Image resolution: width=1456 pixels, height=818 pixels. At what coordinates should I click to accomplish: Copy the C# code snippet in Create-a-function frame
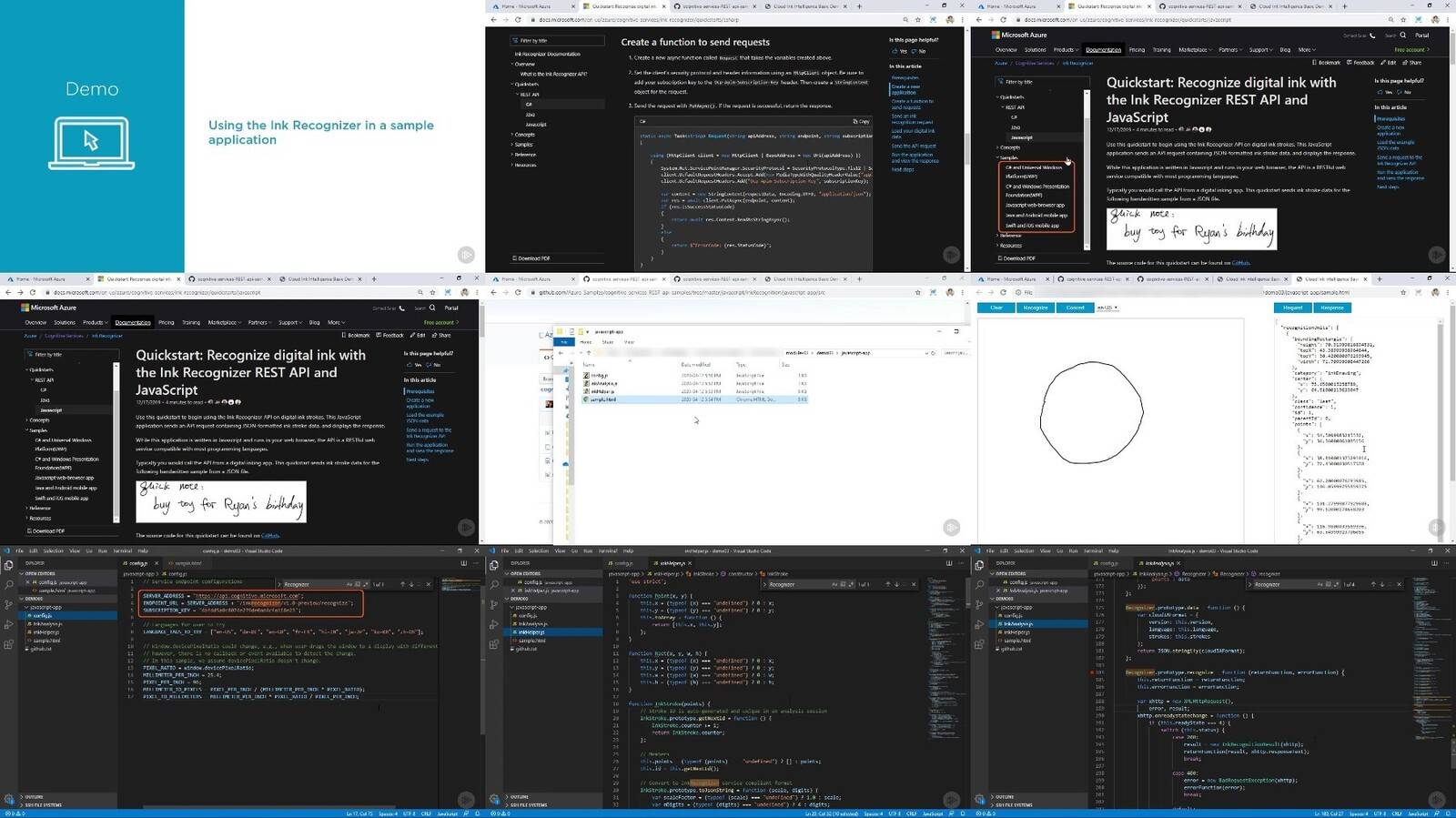(x=861, y=121)
